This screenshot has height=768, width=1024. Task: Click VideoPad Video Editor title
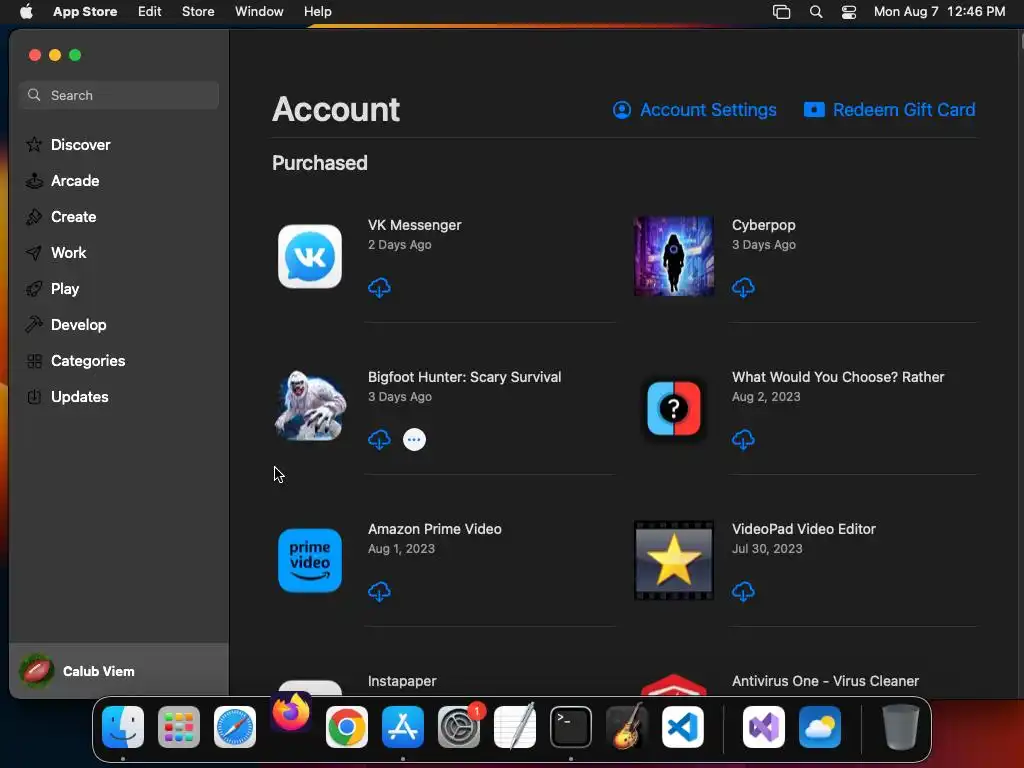pos(803,529)
